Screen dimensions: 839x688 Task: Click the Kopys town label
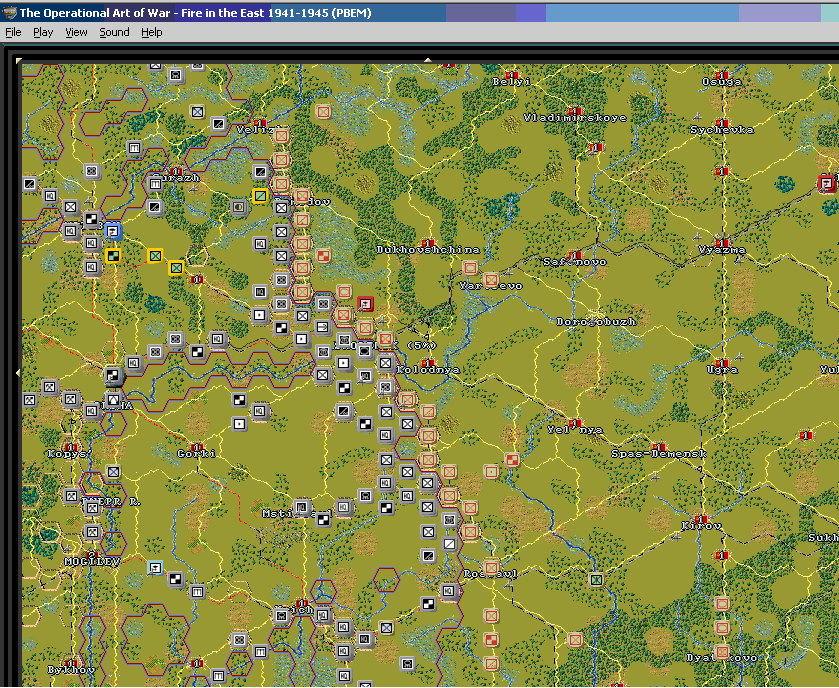point(67,454)
